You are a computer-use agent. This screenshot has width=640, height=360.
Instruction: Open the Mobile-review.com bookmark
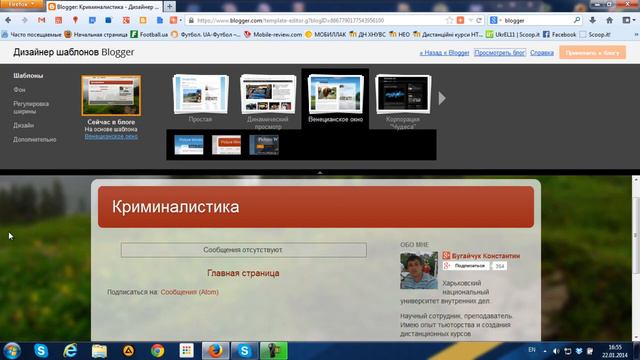(273, 35)
